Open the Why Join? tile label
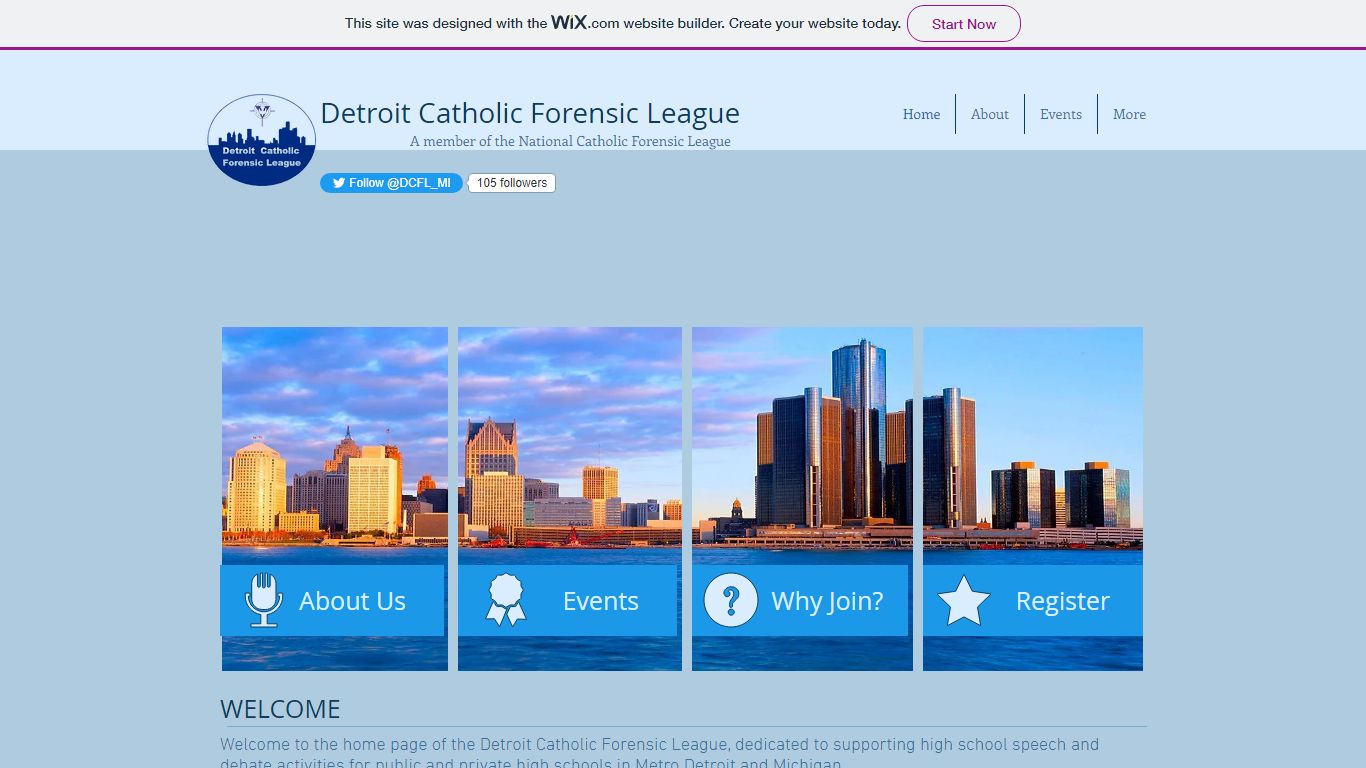This screenshot has width=1366, height=768. click(x=827, y=601)
